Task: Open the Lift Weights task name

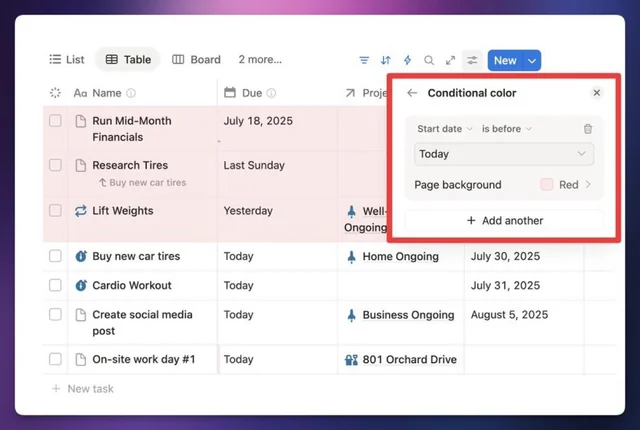Action: point(123,211)
